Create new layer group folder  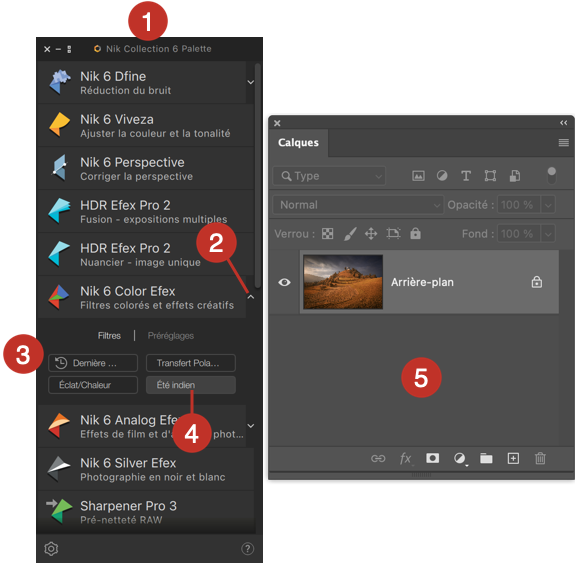tap(486, 458)
